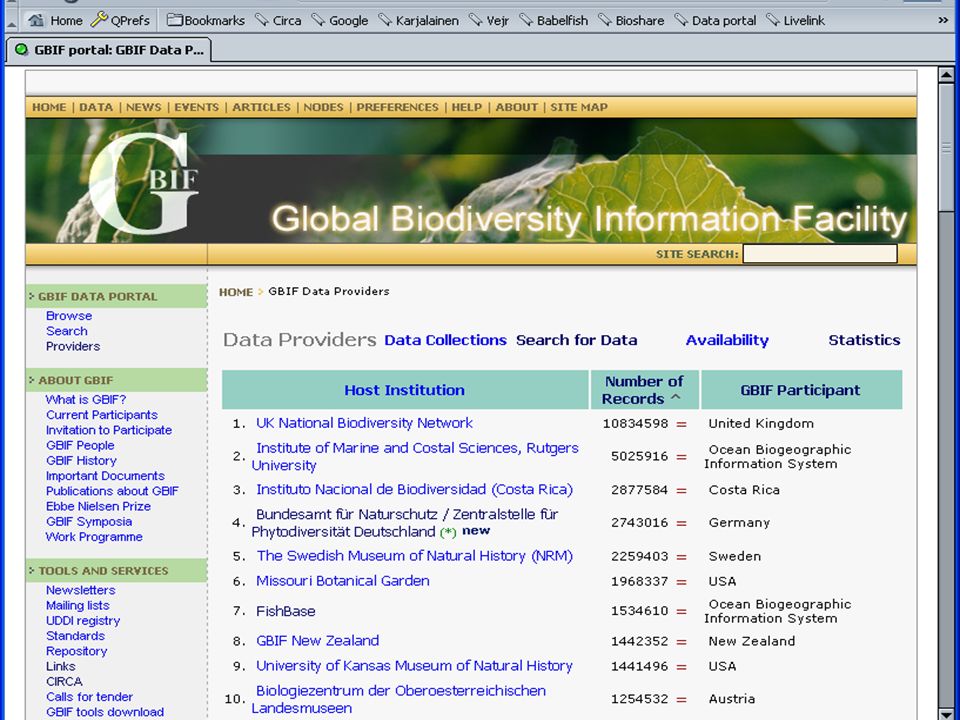Sort by GBIF Participant column header
The height and width of the screenshot is (720, 960).
pyautogui.click(x=800, y=390)
